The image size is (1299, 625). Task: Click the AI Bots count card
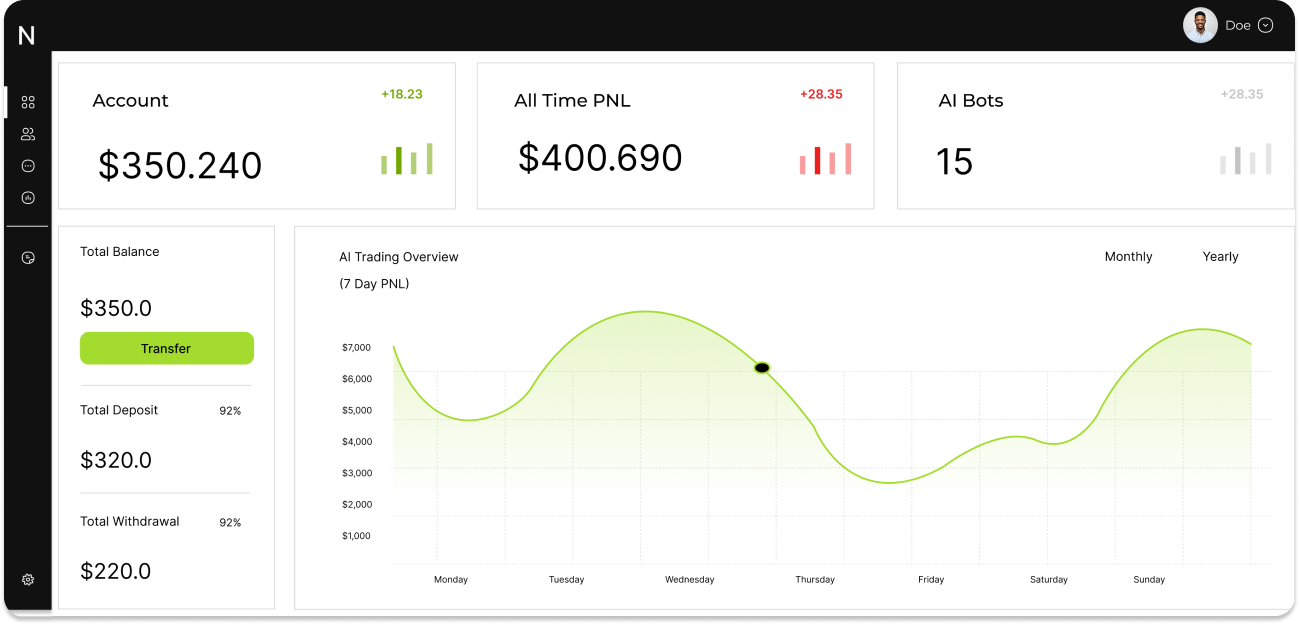(x=1095, y=136)
